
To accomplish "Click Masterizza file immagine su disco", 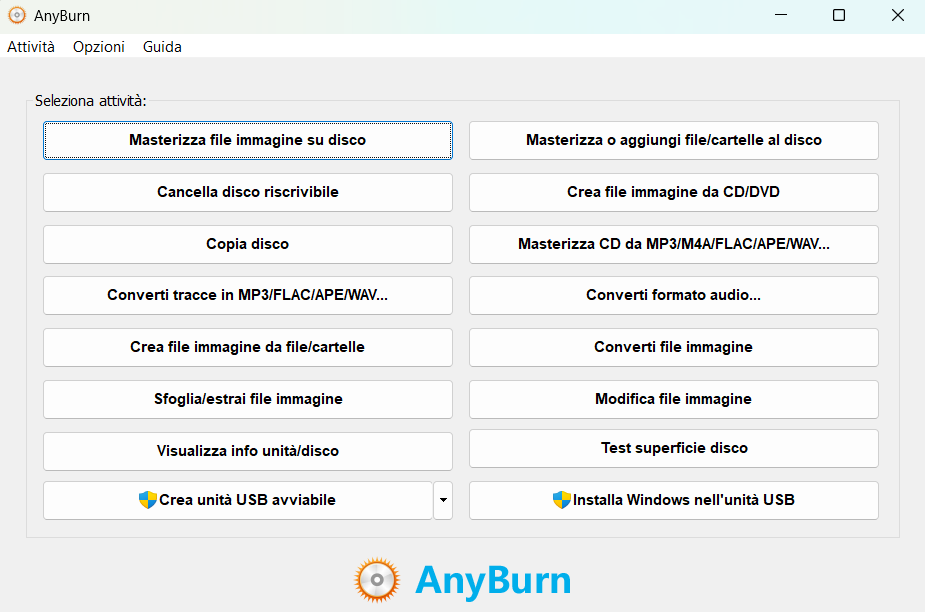I will coord(248,140).
